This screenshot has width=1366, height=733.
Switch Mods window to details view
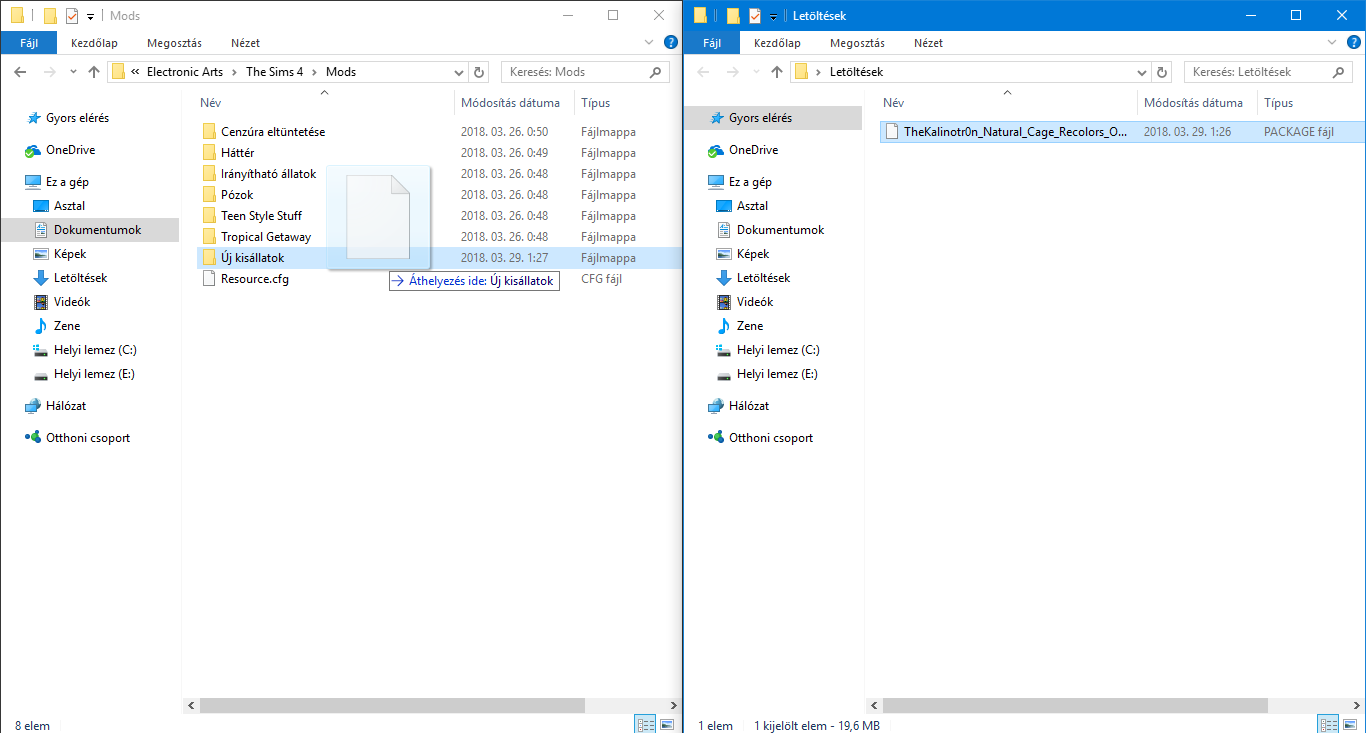(645, 725)
